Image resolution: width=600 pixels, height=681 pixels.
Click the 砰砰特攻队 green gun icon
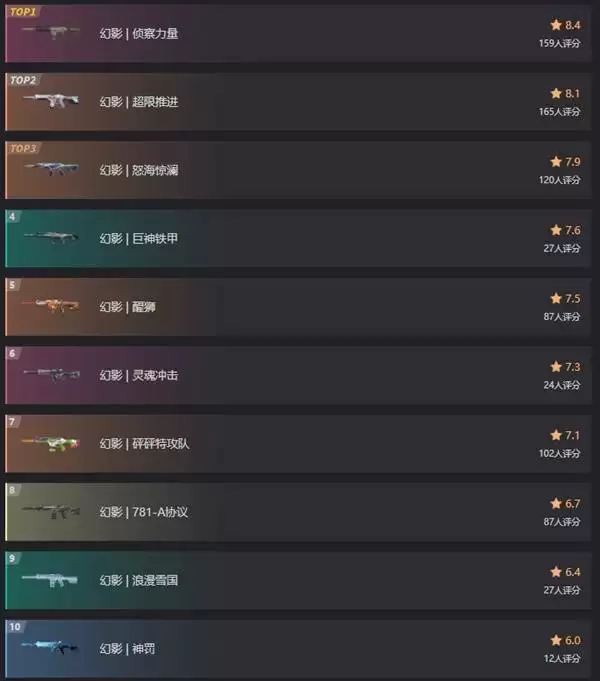click(51, 443)
